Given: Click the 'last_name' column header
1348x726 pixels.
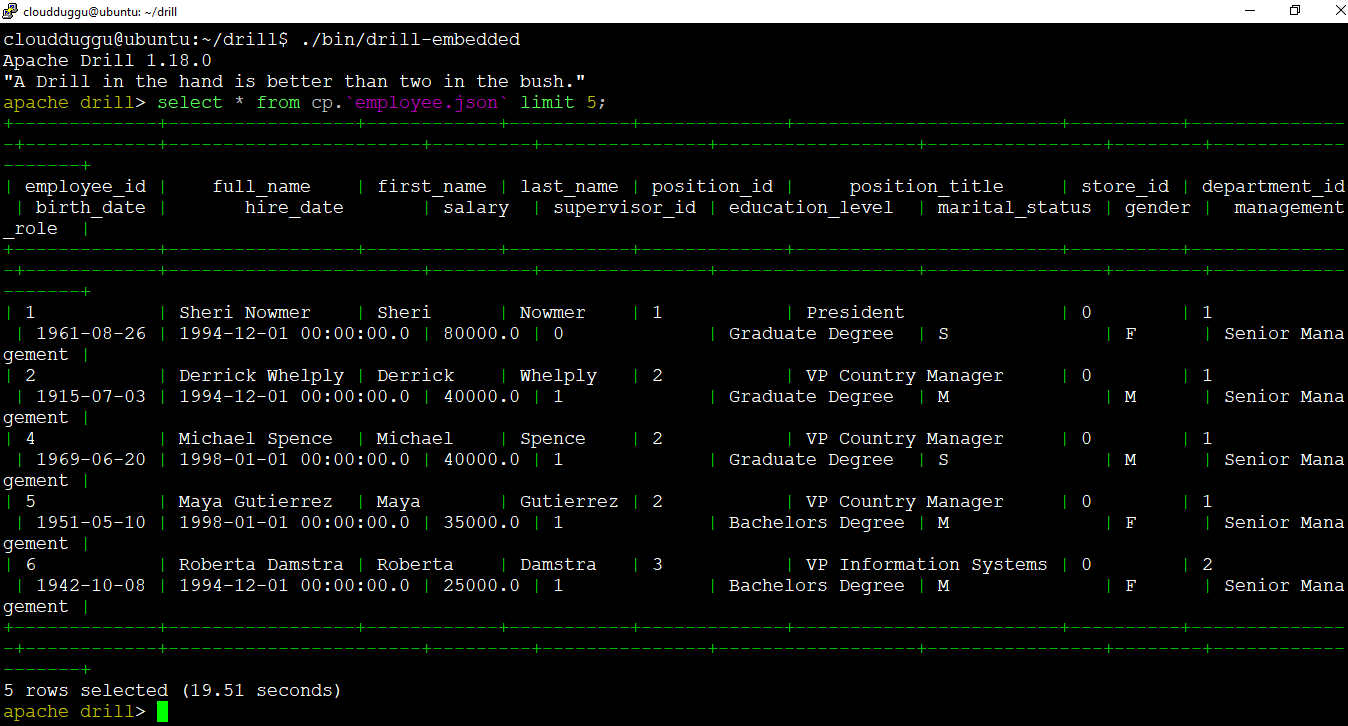Looking at the screenshot, I should click(569, 187).
